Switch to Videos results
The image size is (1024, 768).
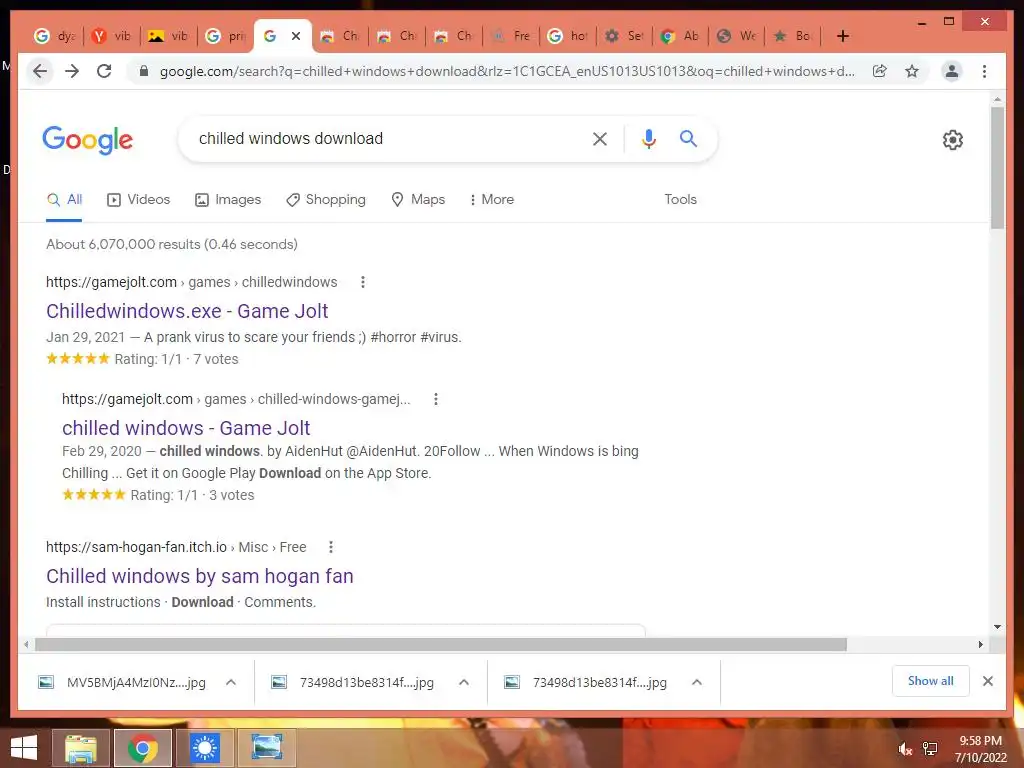tap(138, 199)
